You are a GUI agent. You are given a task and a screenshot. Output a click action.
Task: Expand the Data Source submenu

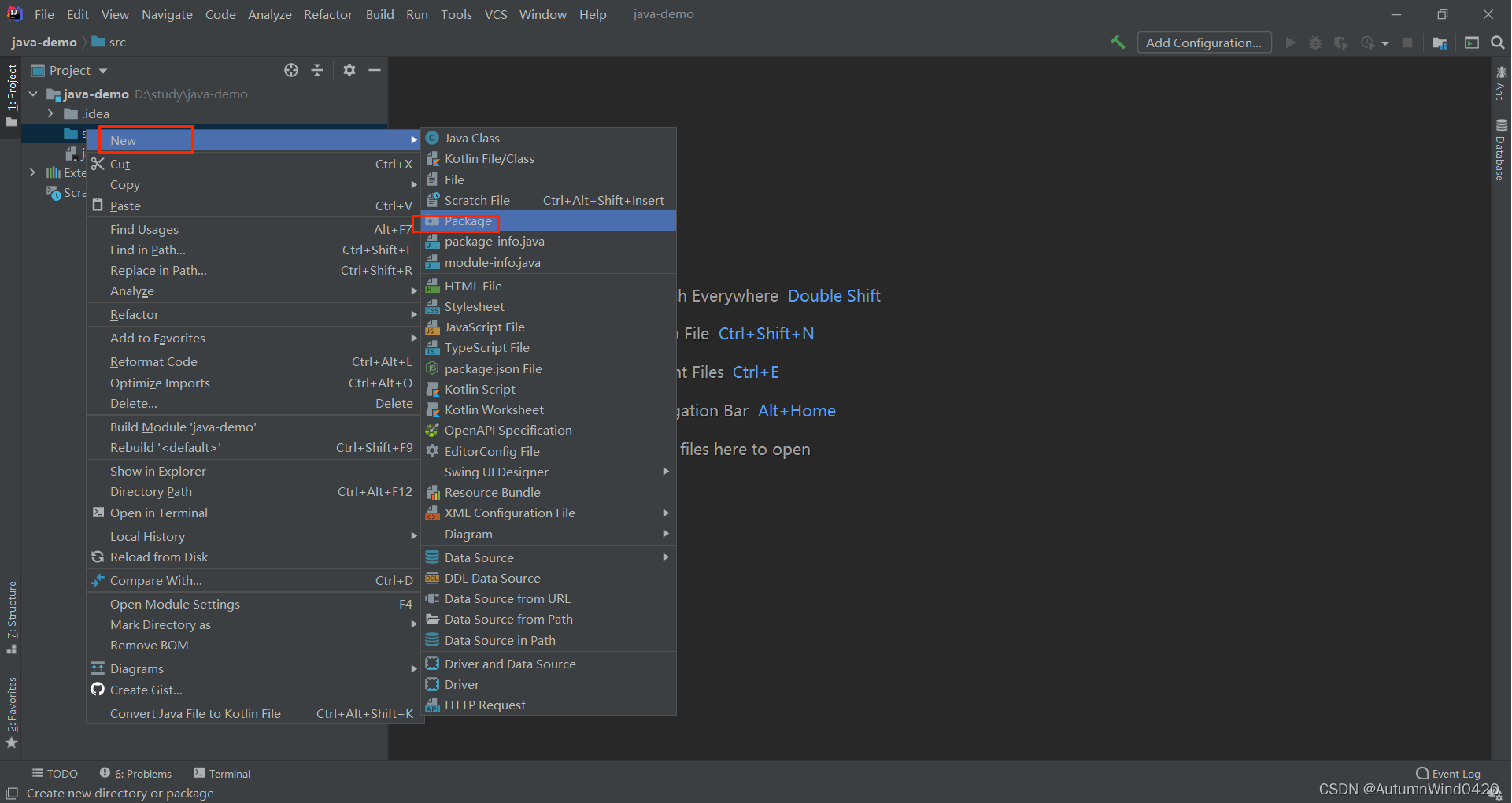549,557
